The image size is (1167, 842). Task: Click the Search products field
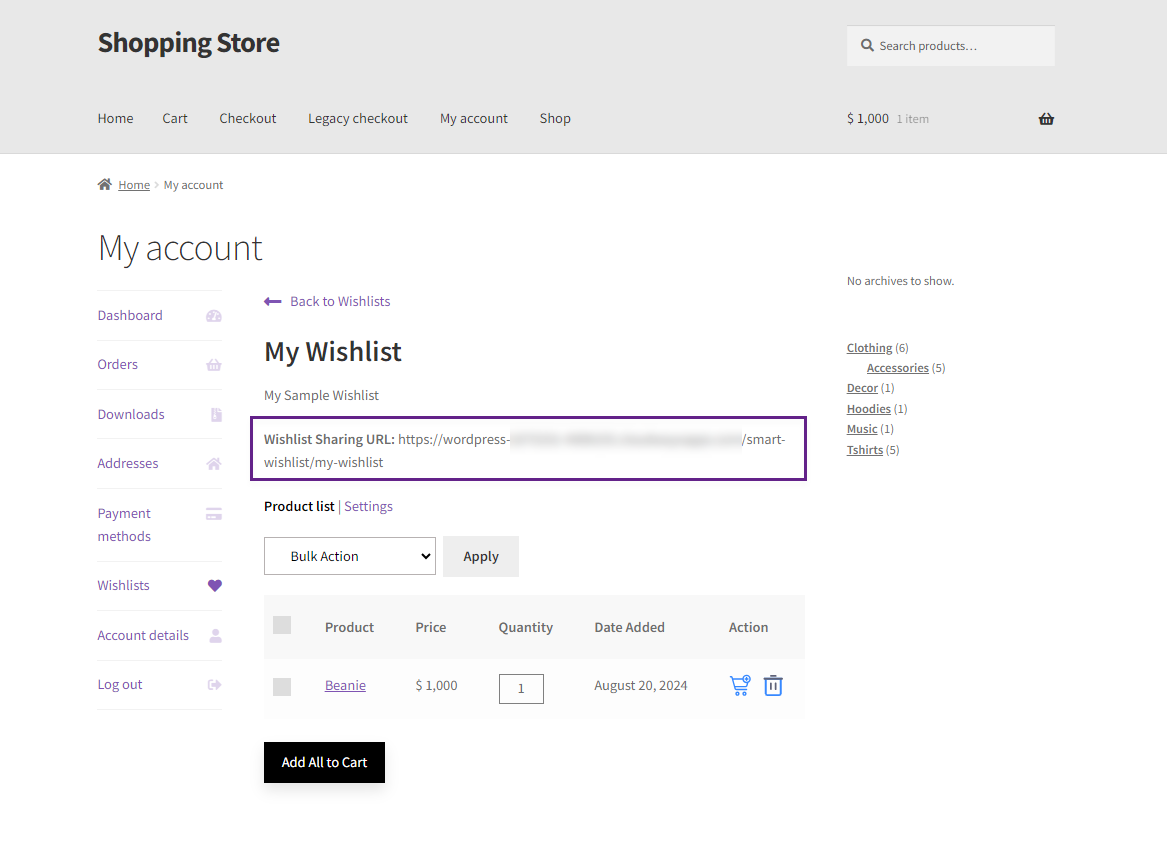(x=950, y=46)
